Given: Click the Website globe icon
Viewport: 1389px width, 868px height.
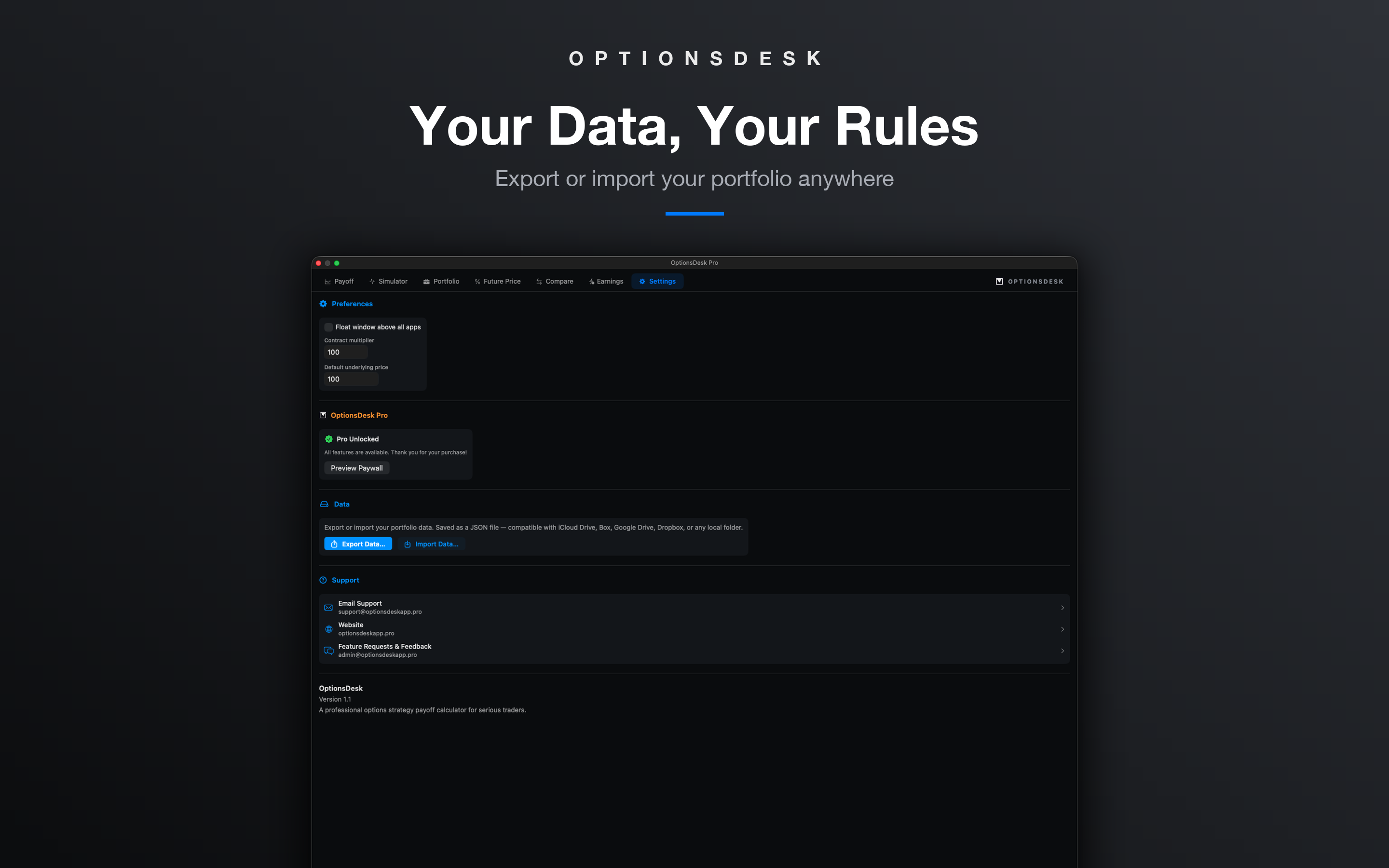Looking at the screenshot, I should (x=329, y=629).
